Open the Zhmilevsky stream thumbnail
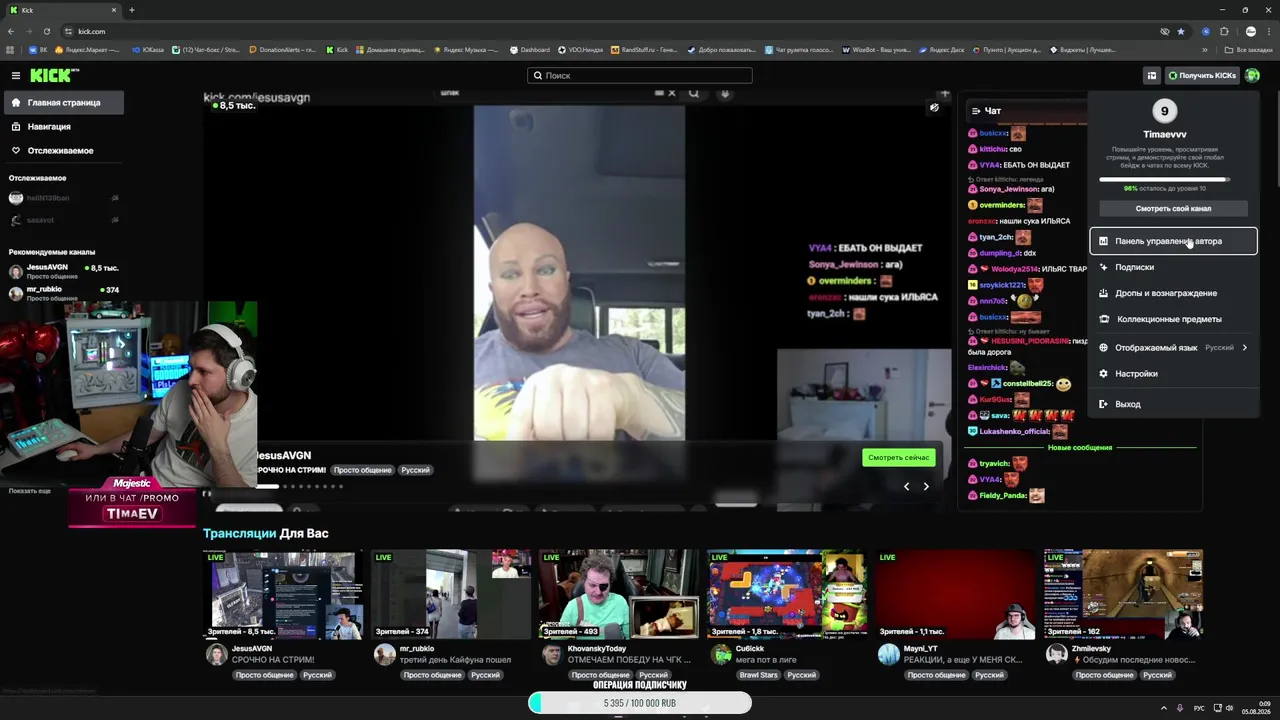 click(1123, 594)
